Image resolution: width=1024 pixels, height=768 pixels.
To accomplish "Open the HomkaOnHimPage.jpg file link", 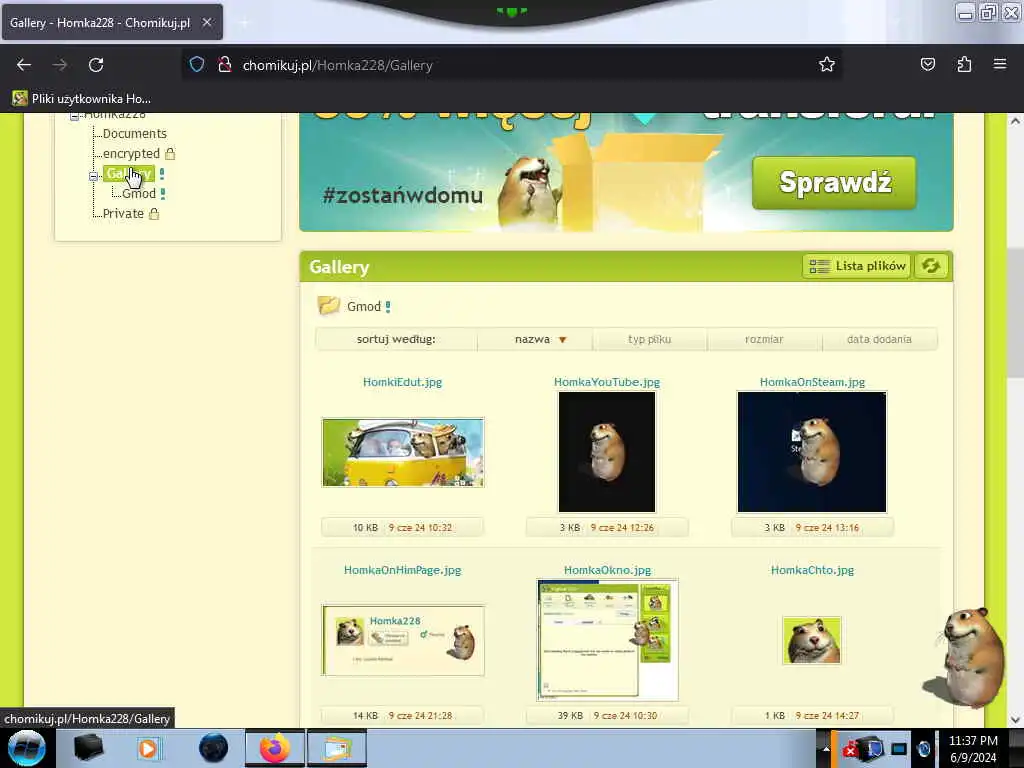I will pyautogui.click(x=402, y=570).
